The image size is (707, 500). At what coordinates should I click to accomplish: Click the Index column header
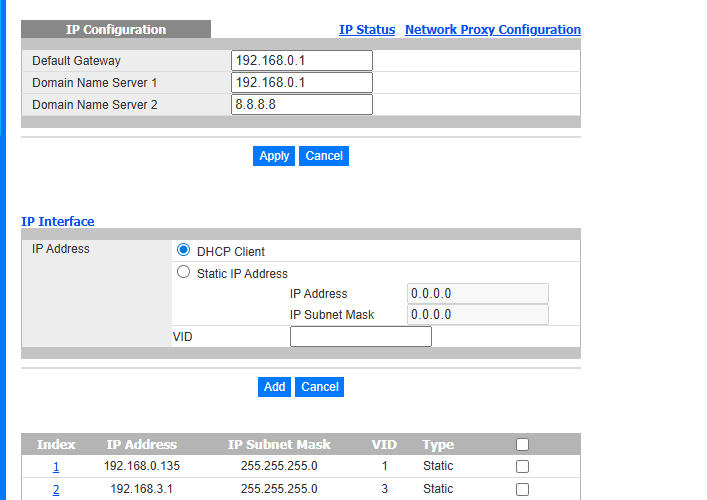[56, 445]
